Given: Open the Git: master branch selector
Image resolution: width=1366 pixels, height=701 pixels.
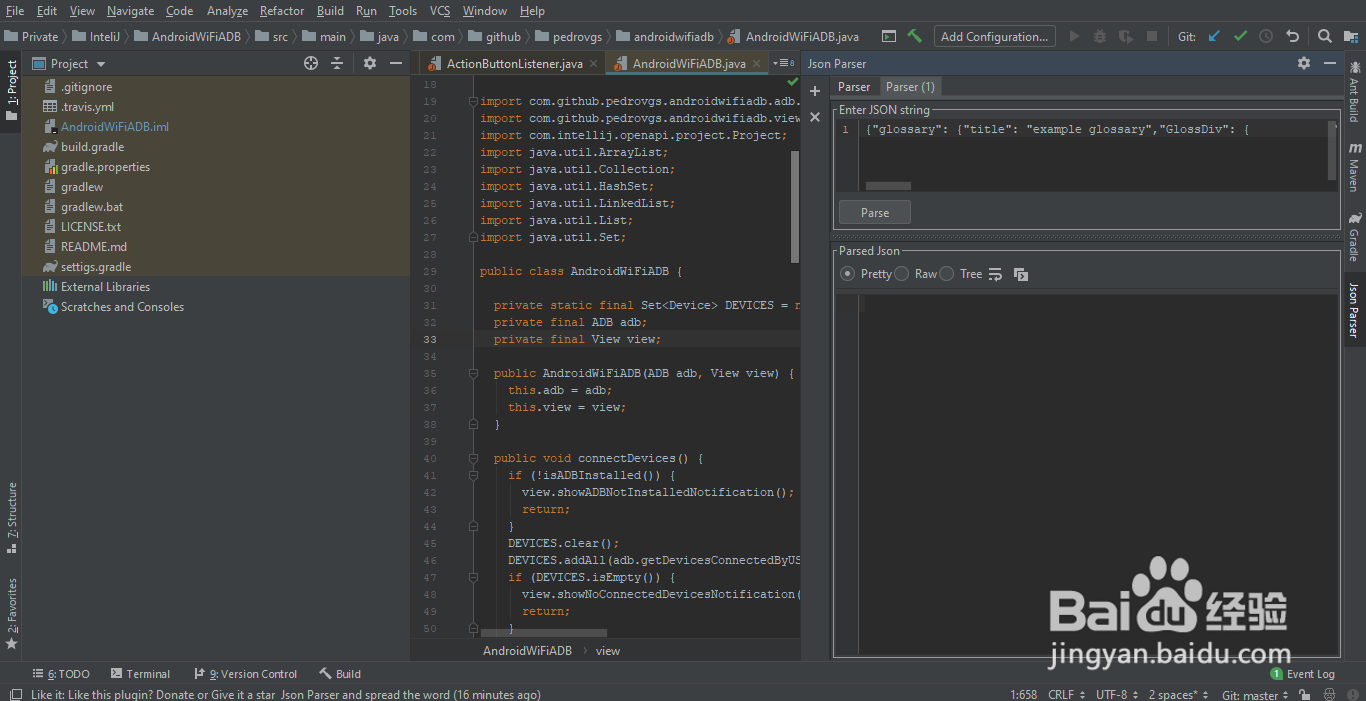Looking at the screenshot, I should (x=1256, y=694).
